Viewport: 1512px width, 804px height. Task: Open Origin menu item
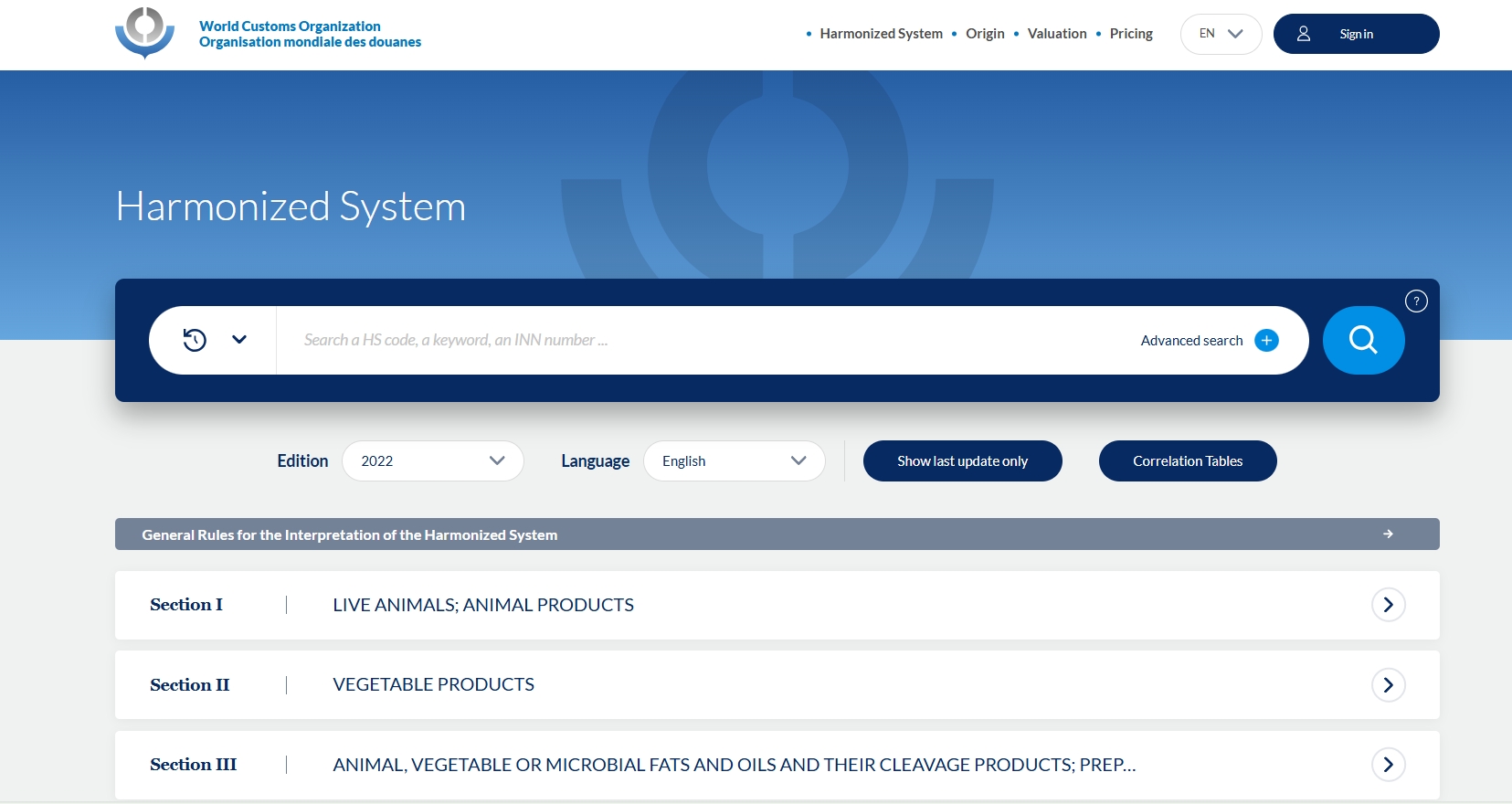tap(985, 34)
